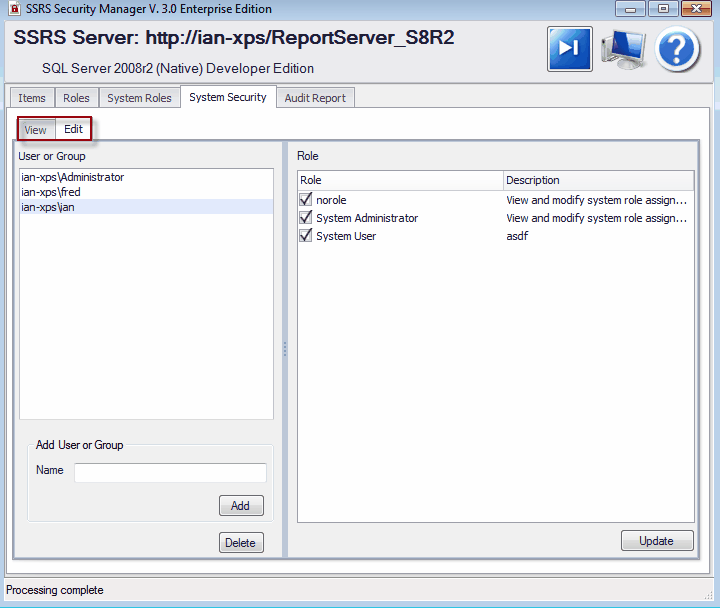Click the norole row description text
Screen dimensions: 720x608
[x=596, y=200]
